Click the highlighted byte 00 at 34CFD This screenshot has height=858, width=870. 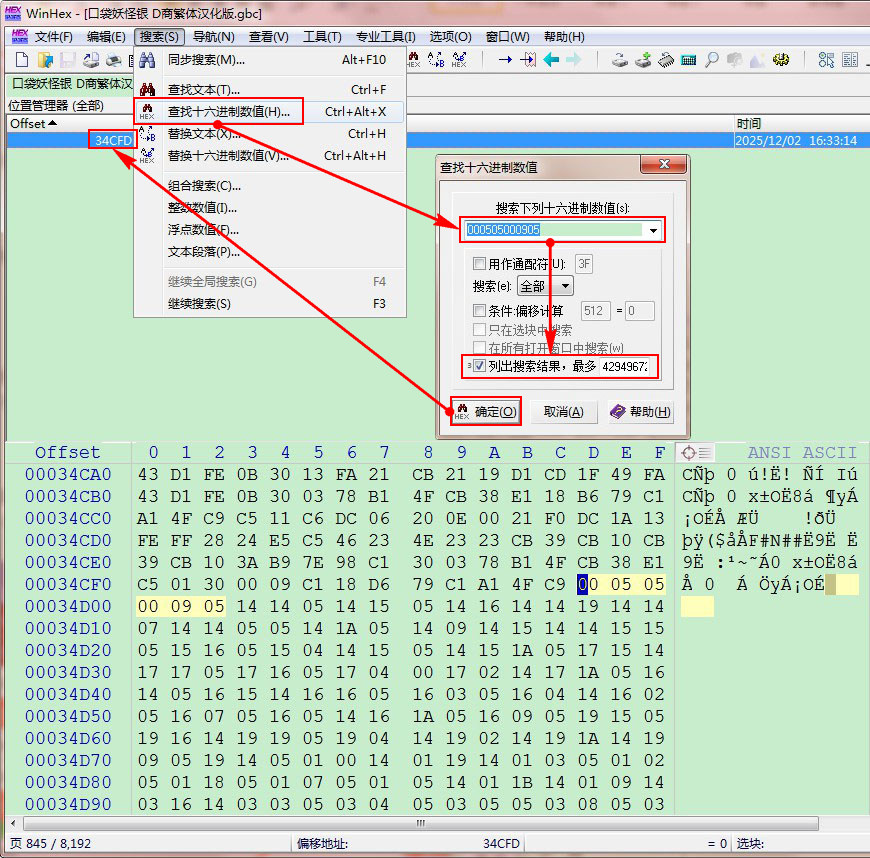(x=587, y=584)
